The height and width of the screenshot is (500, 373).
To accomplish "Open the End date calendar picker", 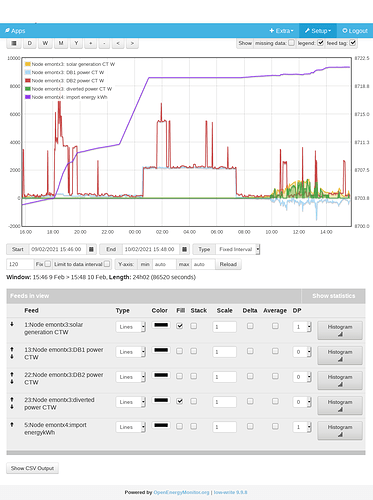I will point(184,249).
